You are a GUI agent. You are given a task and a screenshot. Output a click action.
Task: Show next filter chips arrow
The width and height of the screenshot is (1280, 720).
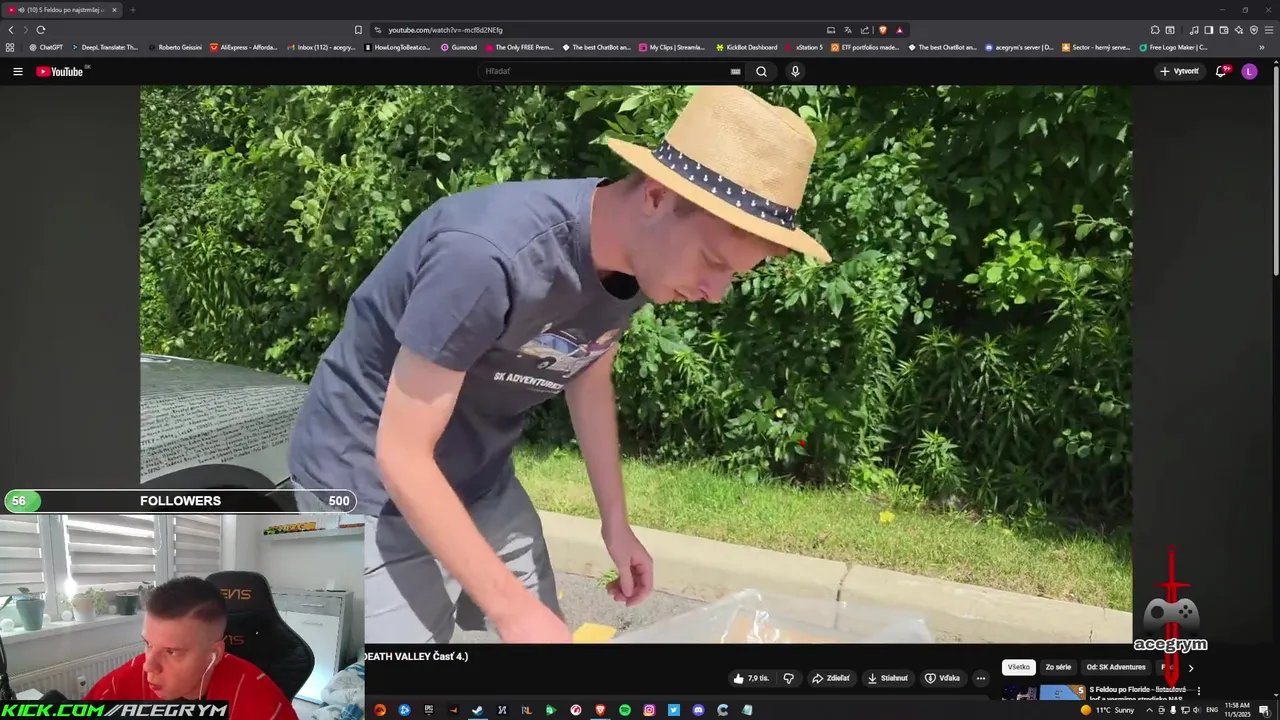1190,668
